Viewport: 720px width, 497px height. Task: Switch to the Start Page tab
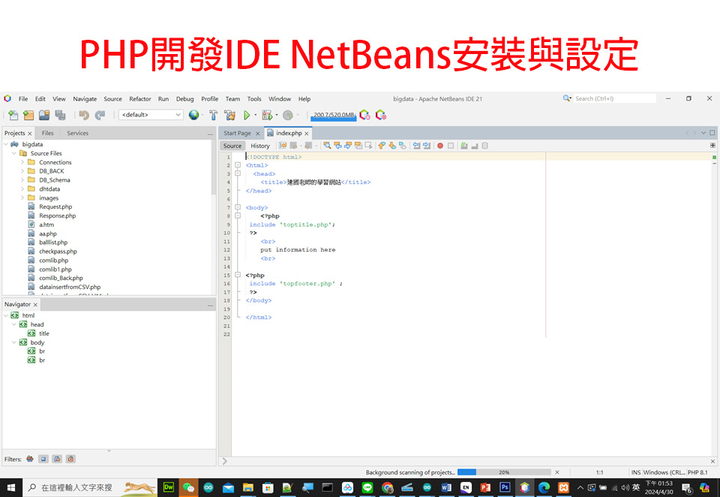tap(237, 133)
